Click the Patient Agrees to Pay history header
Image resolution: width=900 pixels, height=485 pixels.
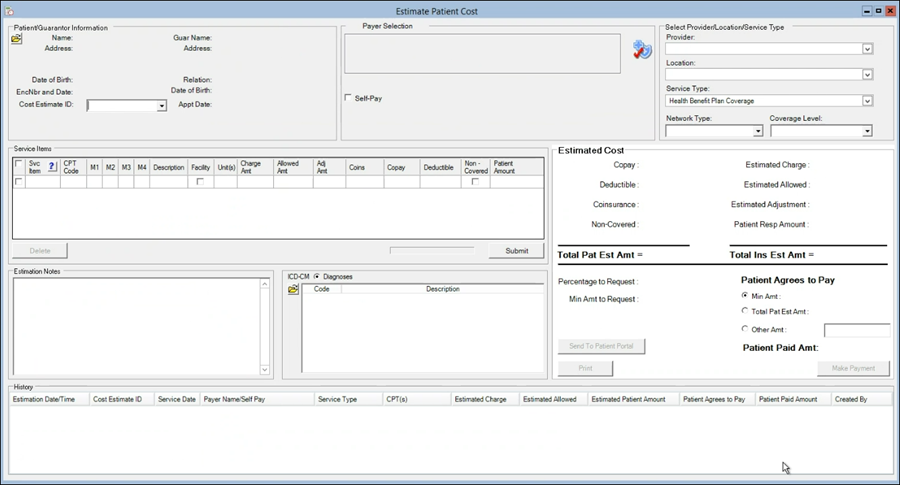(x=717, y=399)
